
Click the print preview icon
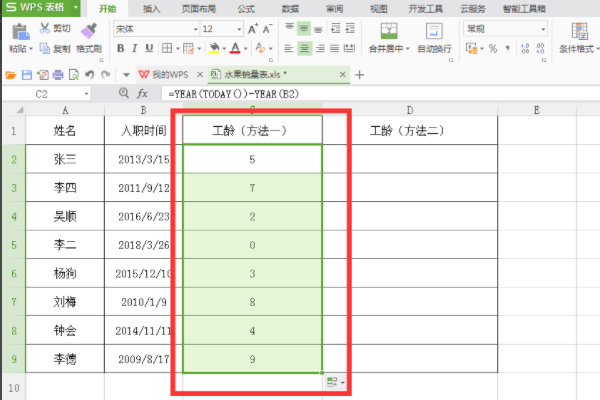tap(73, 75)
